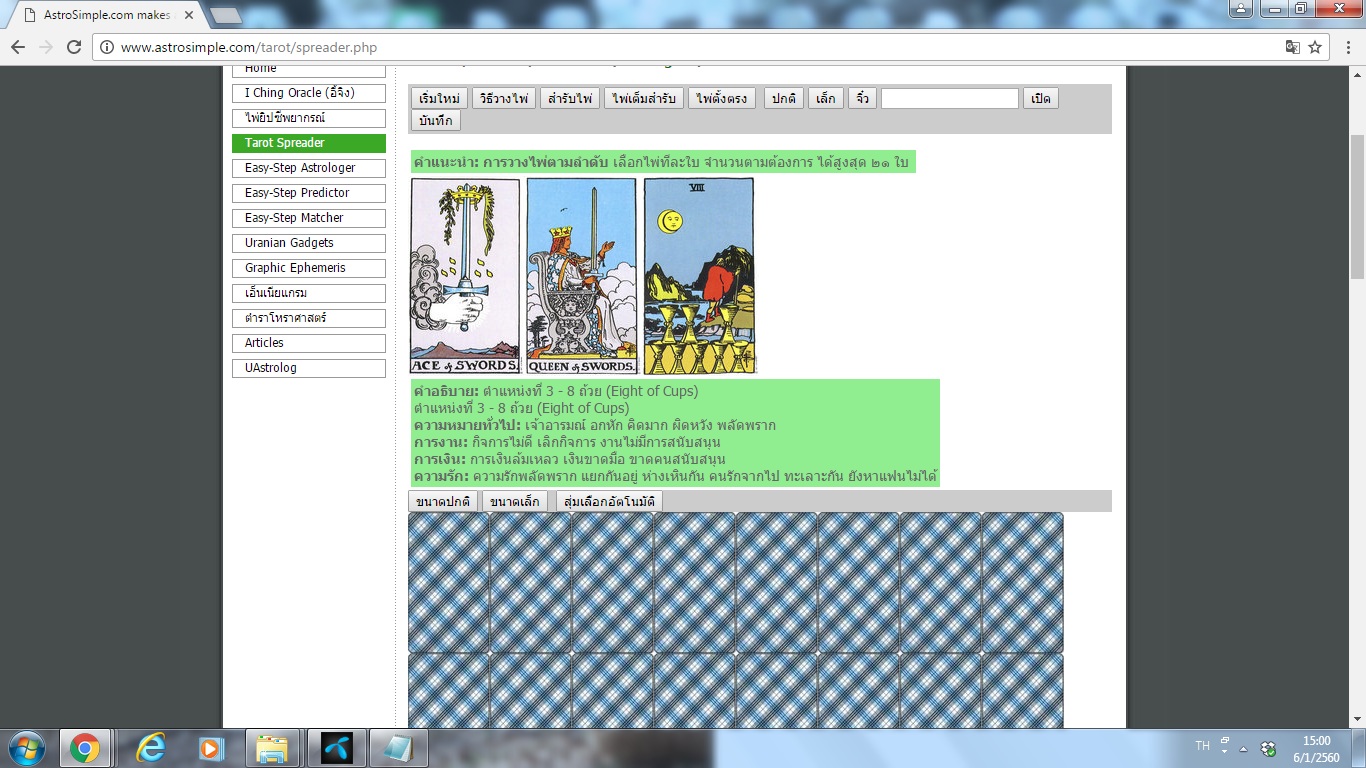Click the สุ่มเลือกอัตโนมัติ button

point(609,501)
